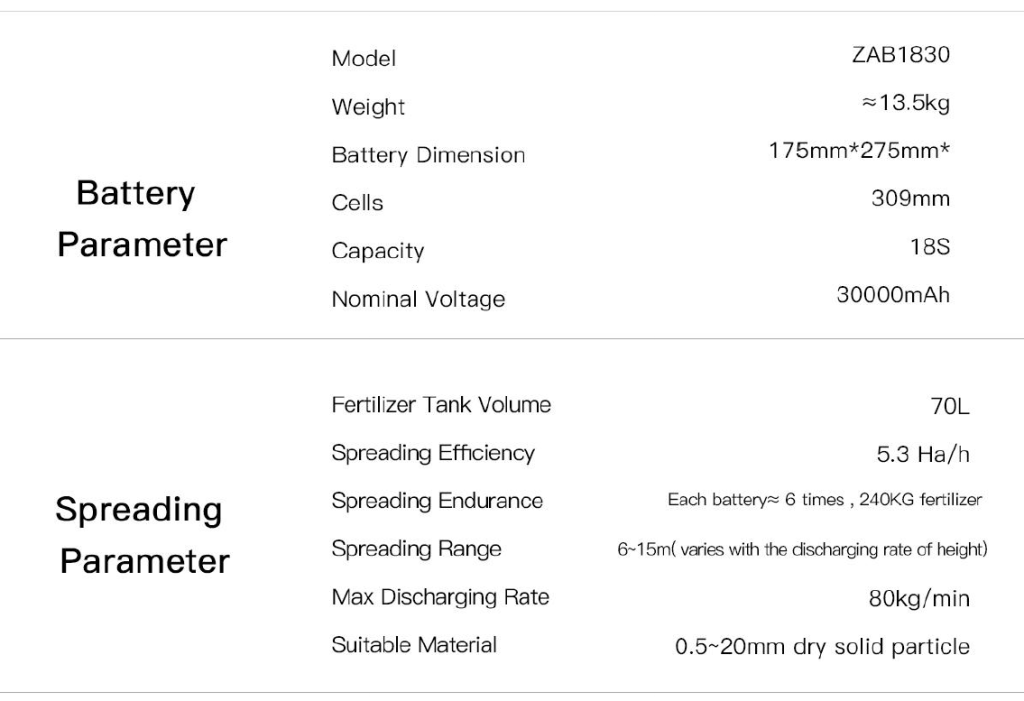Click the Capacity row label
Image resolution: width=1024 pixels, height=701 pixels.
tap(378, 251)
